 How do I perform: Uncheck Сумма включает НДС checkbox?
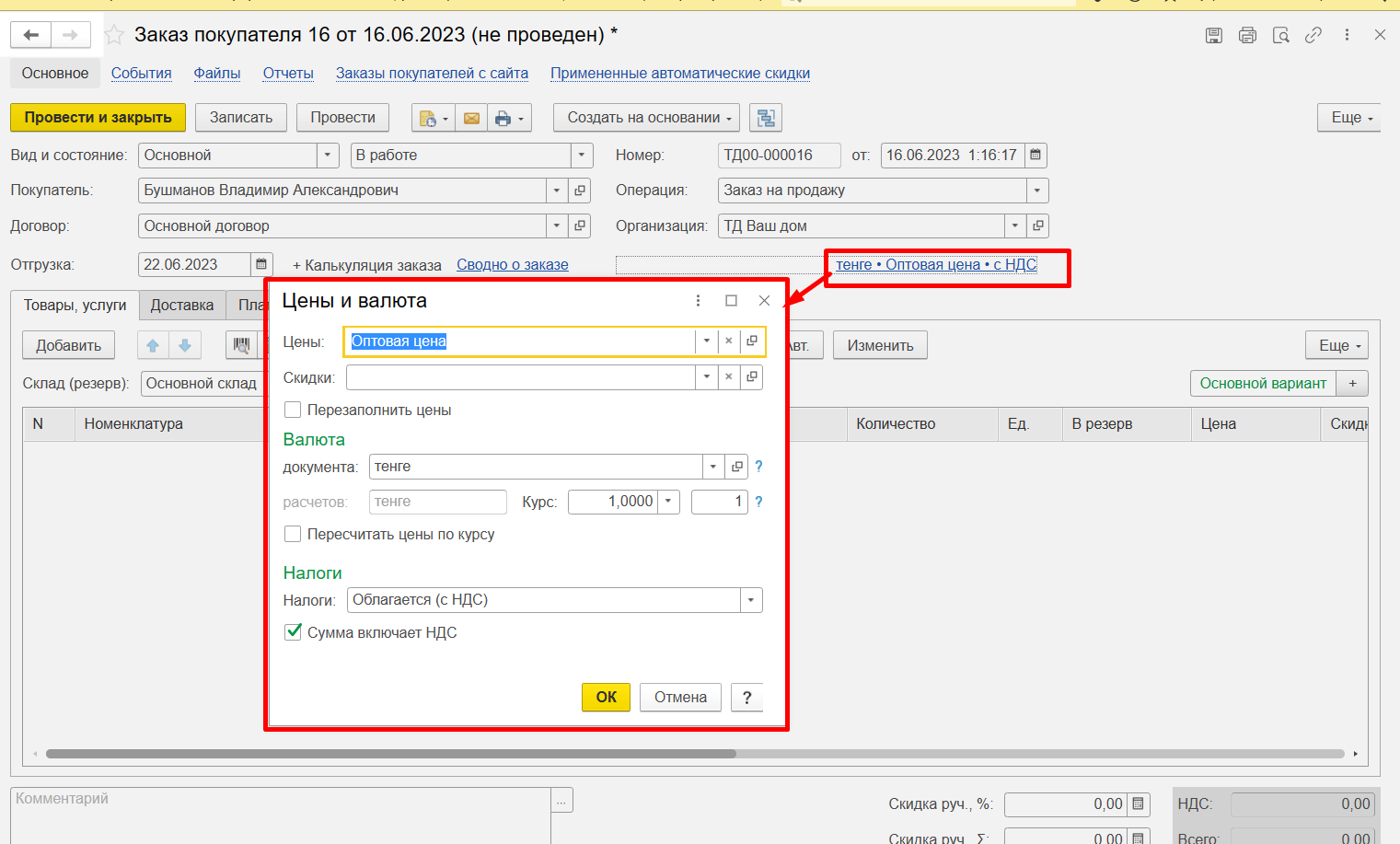click(293, 632)
